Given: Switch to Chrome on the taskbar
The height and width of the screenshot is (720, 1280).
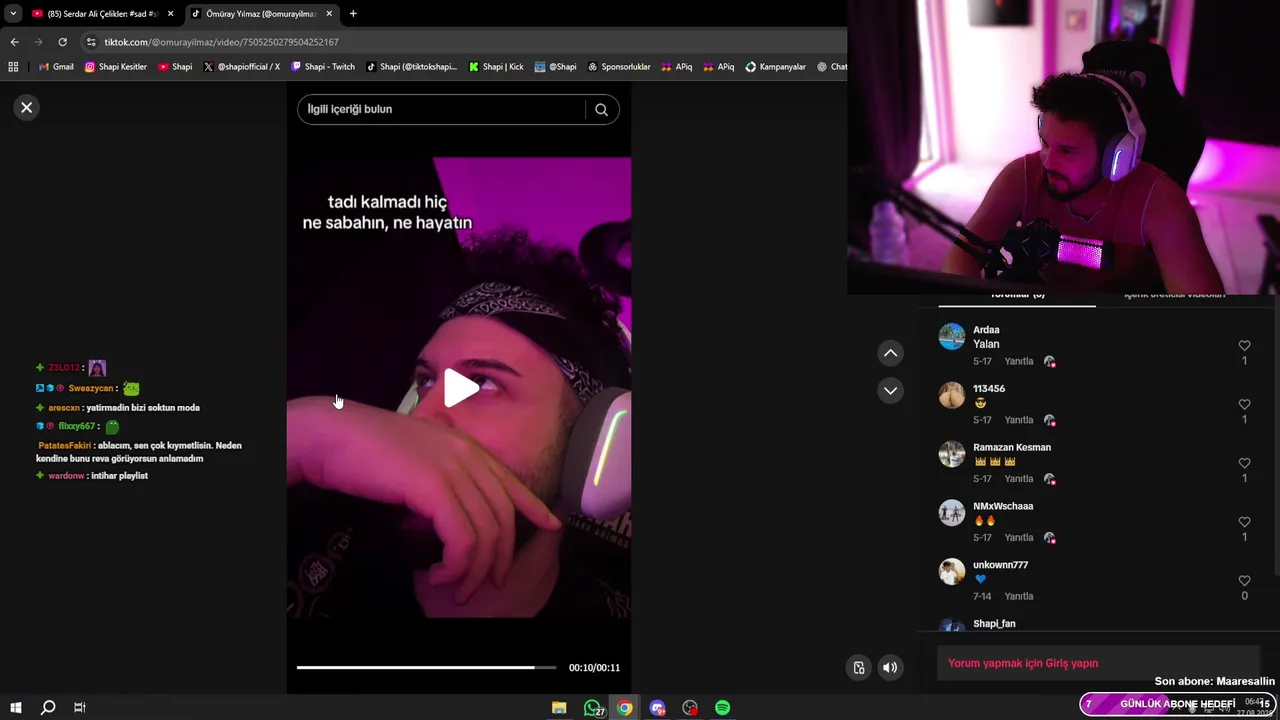Looking at the screenshot, I should coord(625,708).
